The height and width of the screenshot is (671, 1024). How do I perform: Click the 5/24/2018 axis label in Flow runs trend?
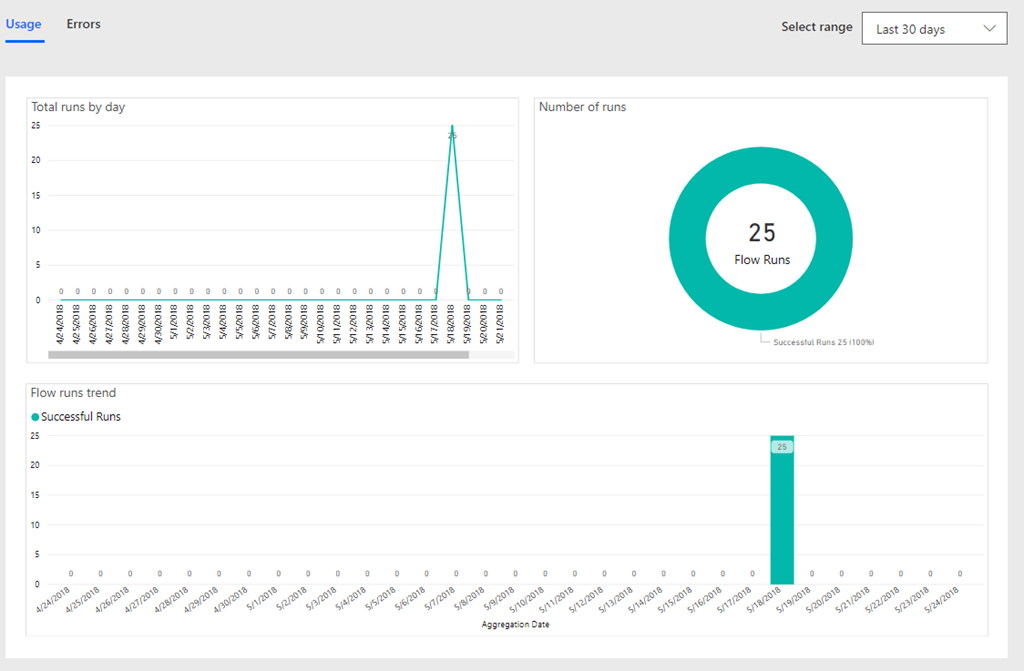click(x=945, y=604)
